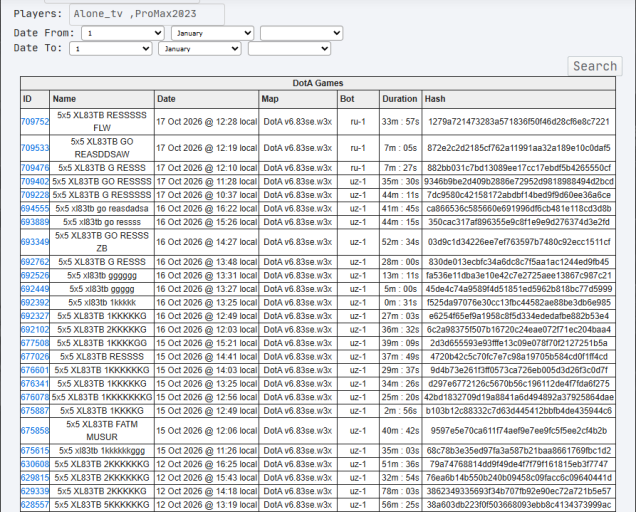The width and height of the screenshot is (636, 512).
Task: Open game ID 709476
Action: pyautogui.click(x=35, y=168)
